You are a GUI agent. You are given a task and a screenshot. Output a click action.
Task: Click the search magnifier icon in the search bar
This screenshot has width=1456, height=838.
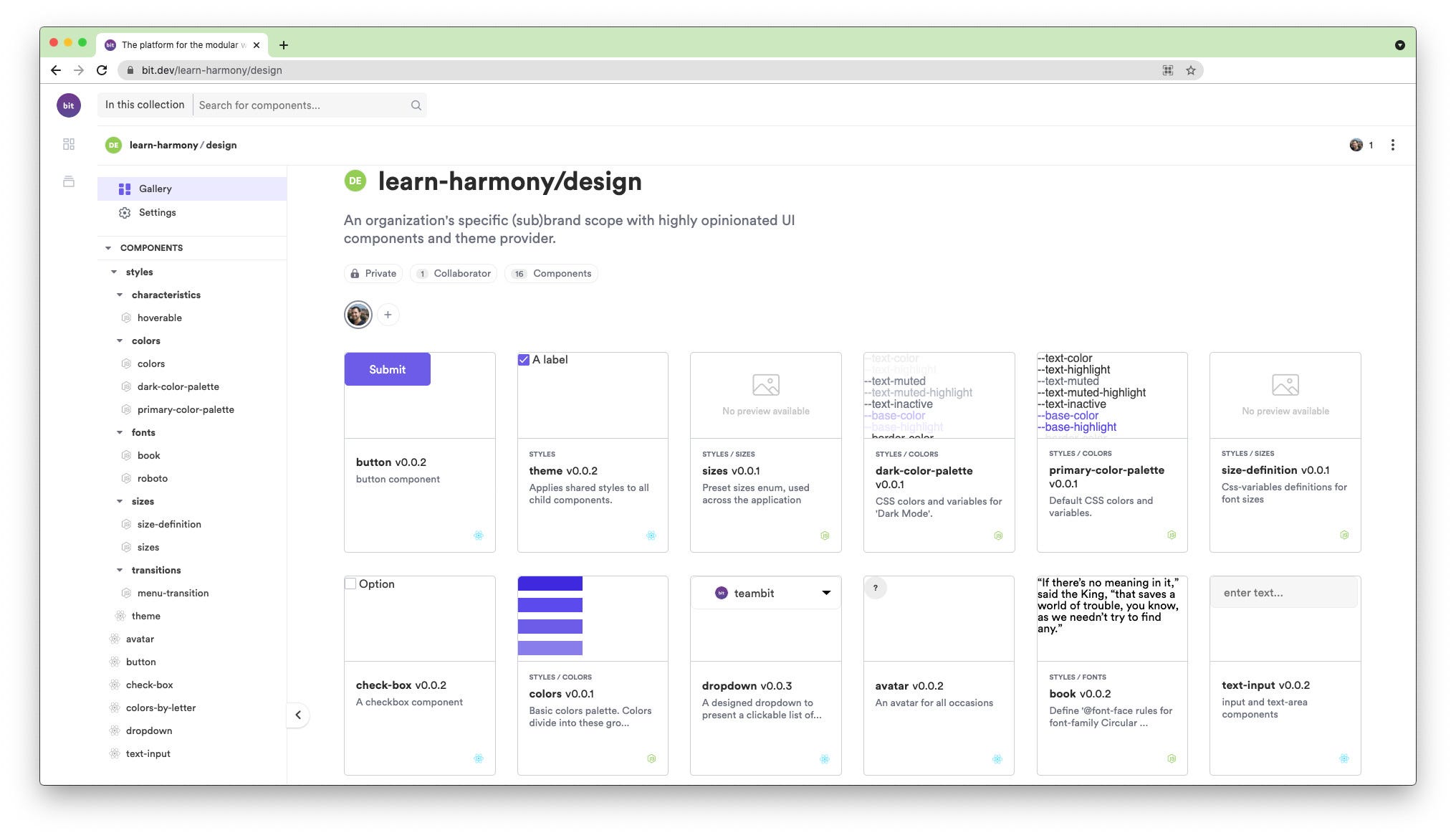(x=416, y=105)
